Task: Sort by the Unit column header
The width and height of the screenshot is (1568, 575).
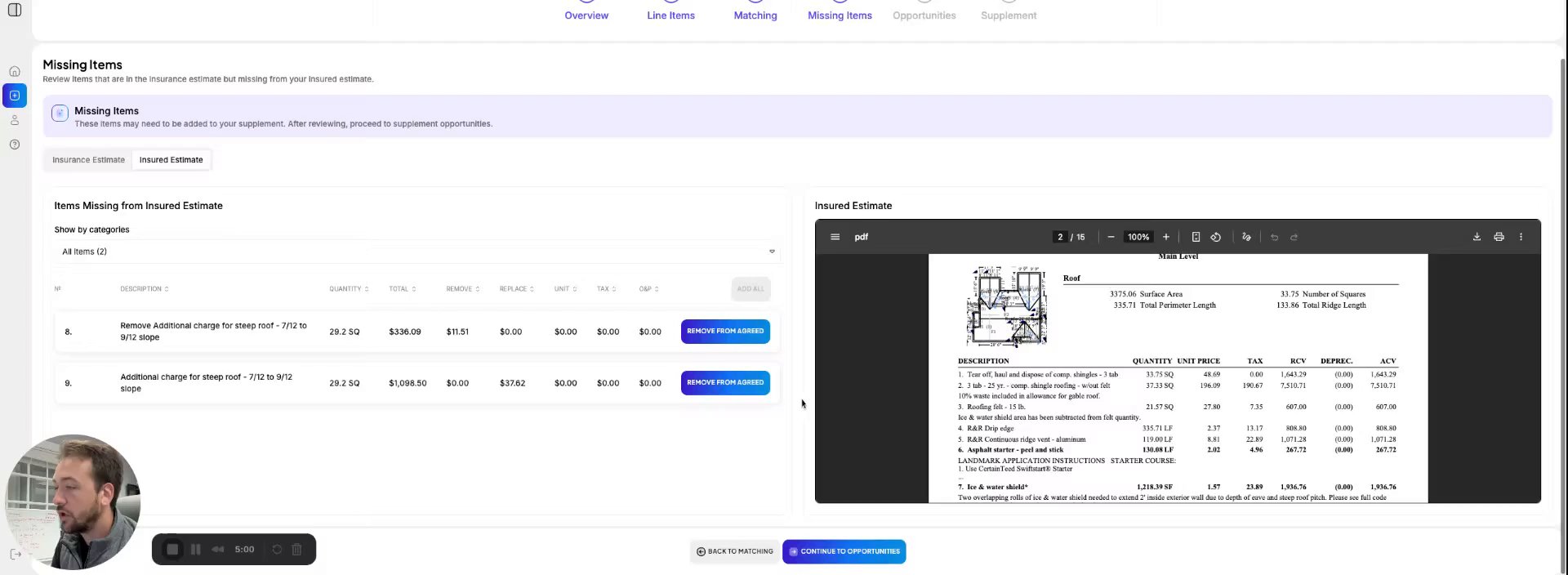Action: [x=566, y=289]
